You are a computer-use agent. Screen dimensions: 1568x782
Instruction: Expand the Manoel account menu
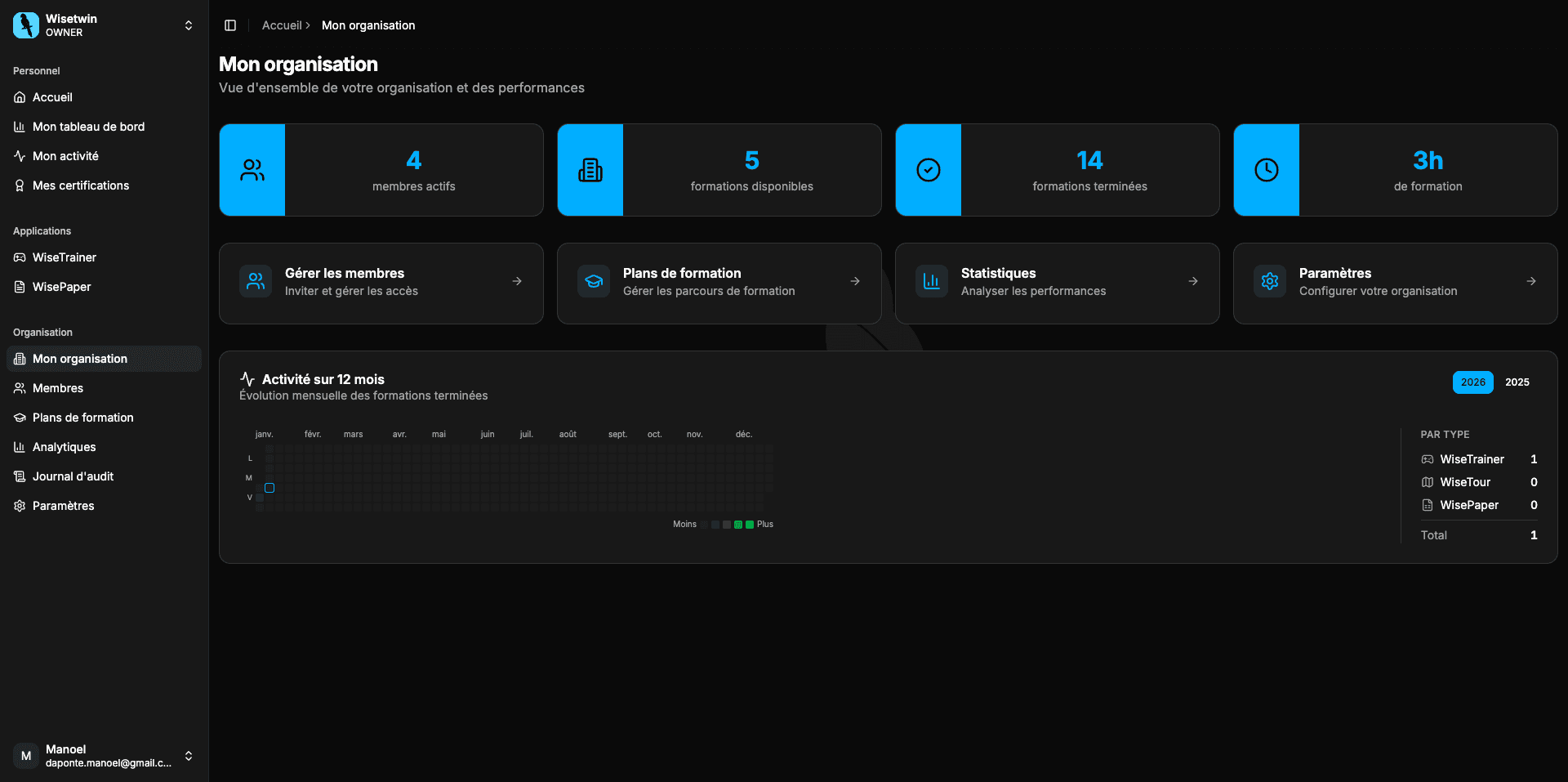[189, 756]
